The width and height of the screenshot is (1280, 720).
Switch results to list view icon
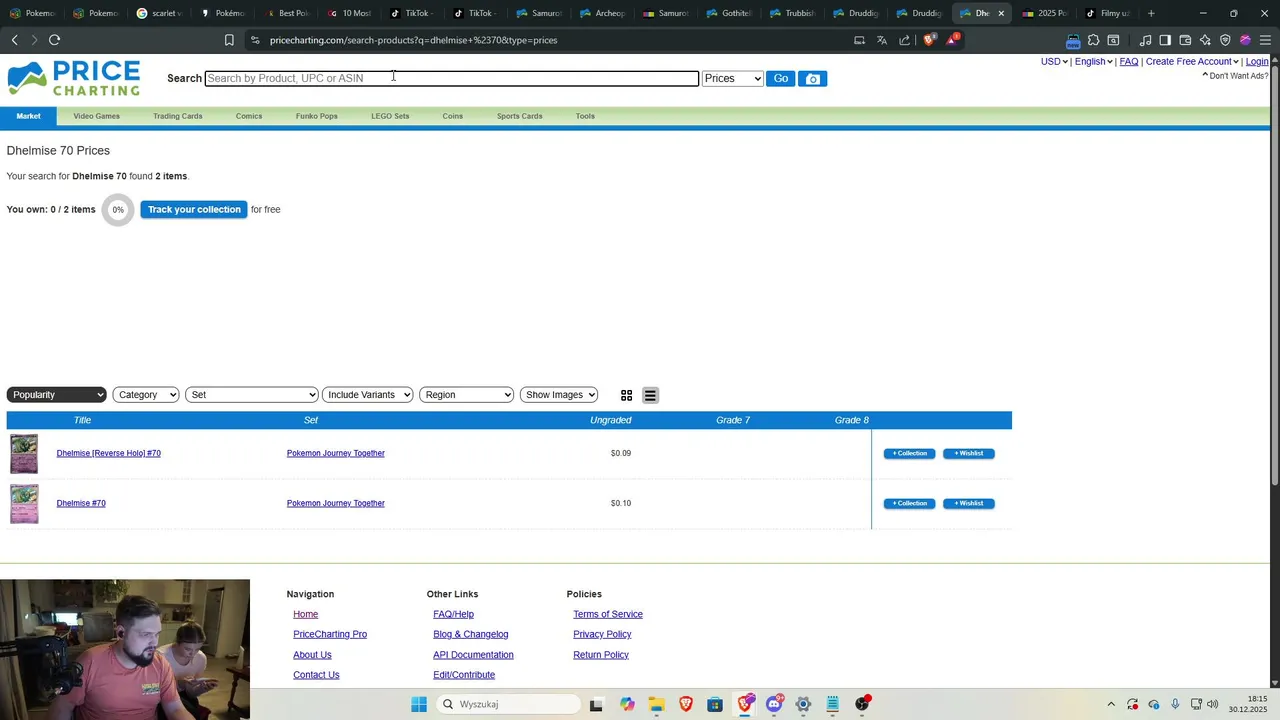coord(650,395)
